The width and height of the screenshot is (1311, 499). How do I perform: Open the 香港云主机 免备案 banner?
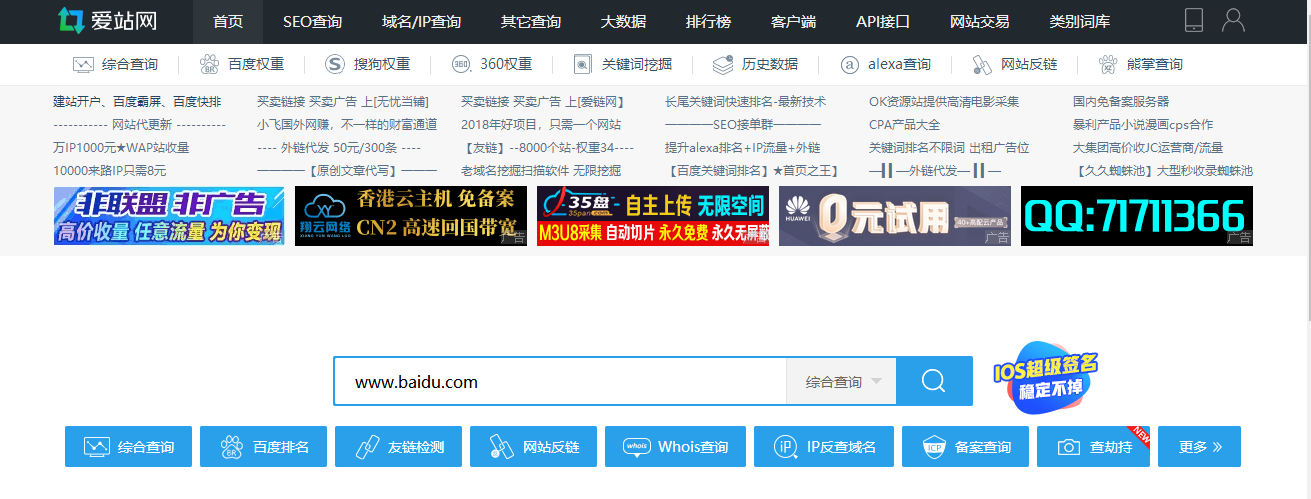(x=411, y=216)
